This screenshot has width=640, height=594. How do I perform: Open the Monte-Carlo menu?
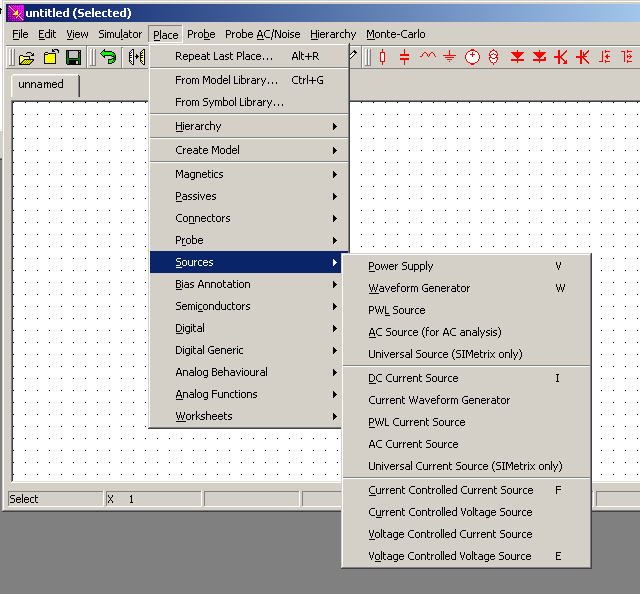pos(396,34)
